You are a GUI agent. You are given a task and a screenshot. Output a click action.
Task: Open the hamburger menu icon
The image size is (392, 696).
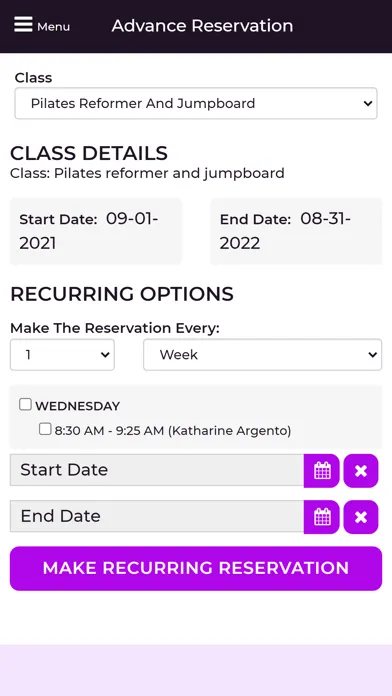click(x=23, y=24)
